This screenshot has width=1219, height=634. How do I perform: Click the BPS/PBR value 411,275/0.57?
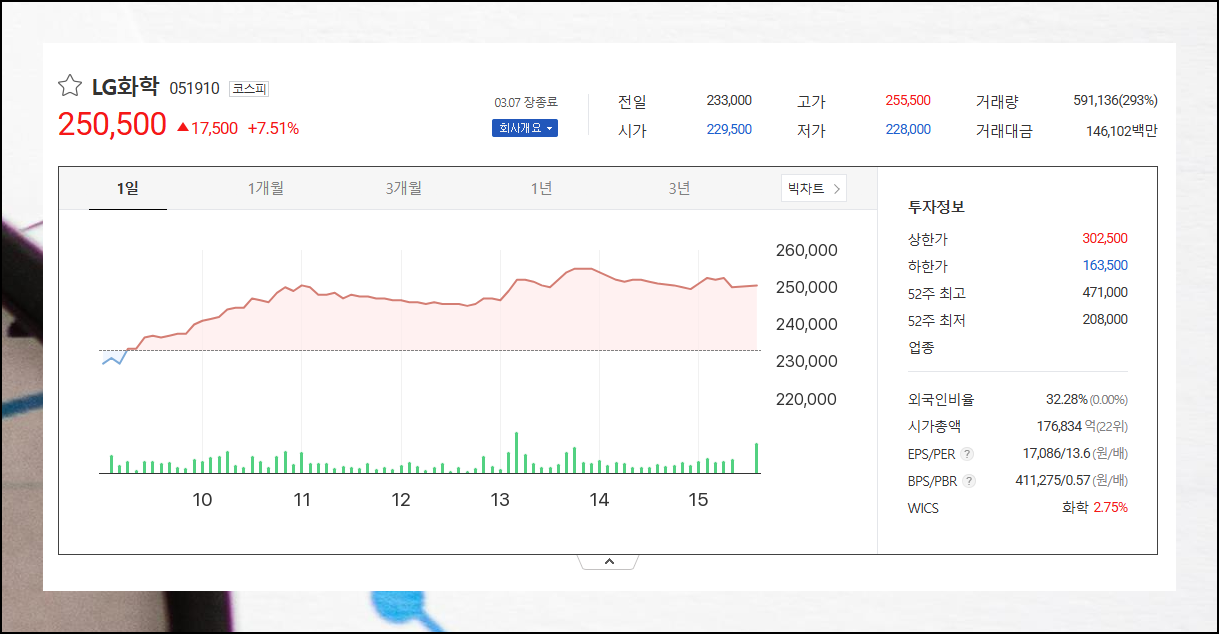[1053, 480]
